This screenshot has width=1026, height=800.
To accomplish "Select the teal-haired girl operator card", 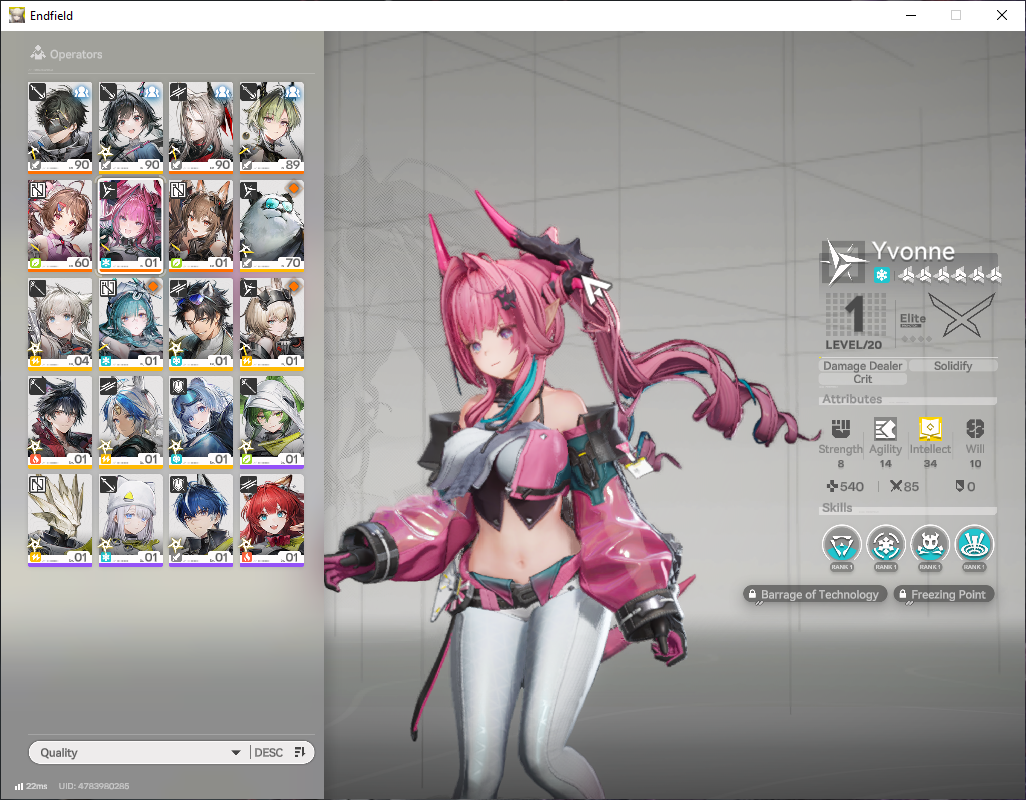I will click(x=131, y=323).
